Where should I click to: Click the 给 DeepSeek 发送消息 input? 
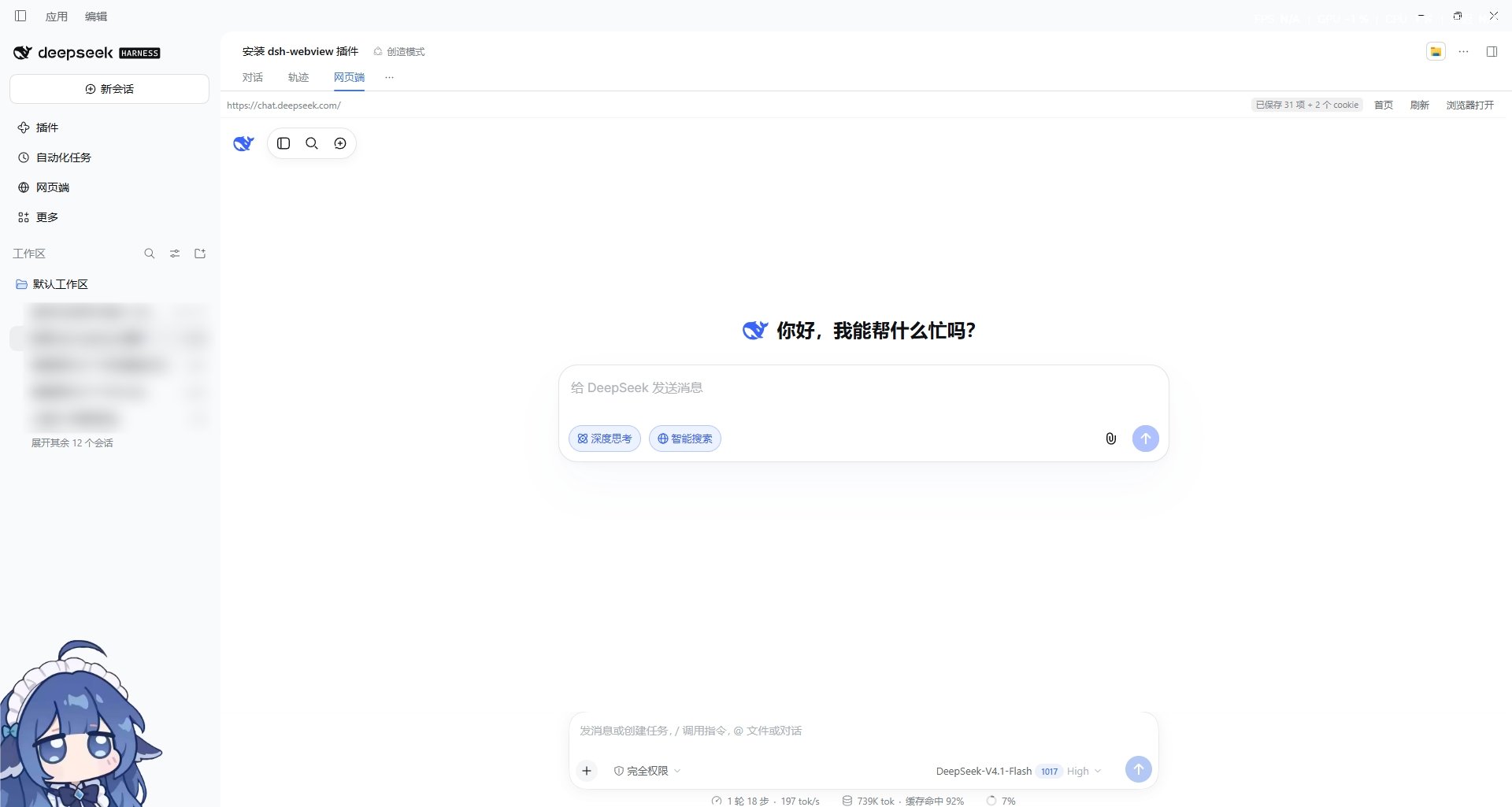click(863, 388)
